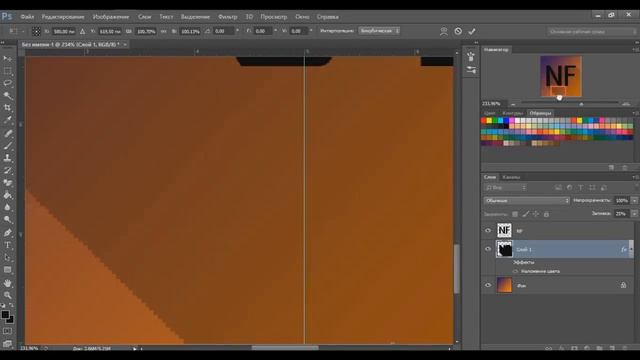Select the Quick Selection tool
Image resolution: width=640 pixels, height=360 pixels.
[7, 96]
